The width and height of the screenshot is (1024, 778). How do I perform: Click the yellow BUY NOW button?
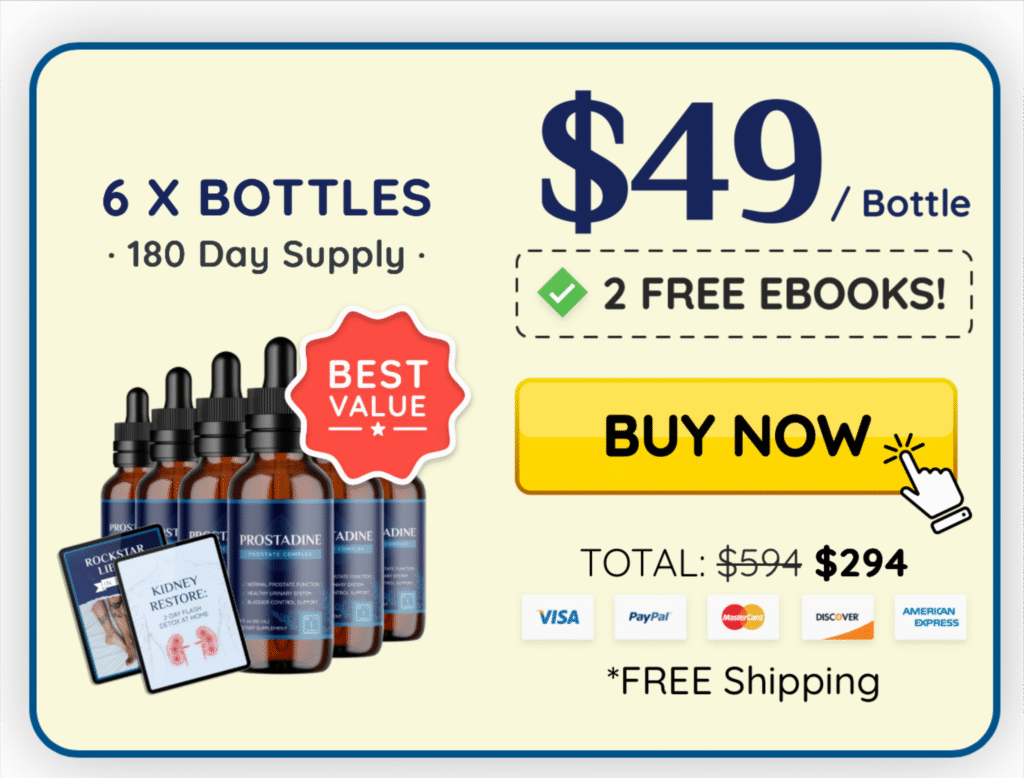pyautogui.click(x=736, y=436)
